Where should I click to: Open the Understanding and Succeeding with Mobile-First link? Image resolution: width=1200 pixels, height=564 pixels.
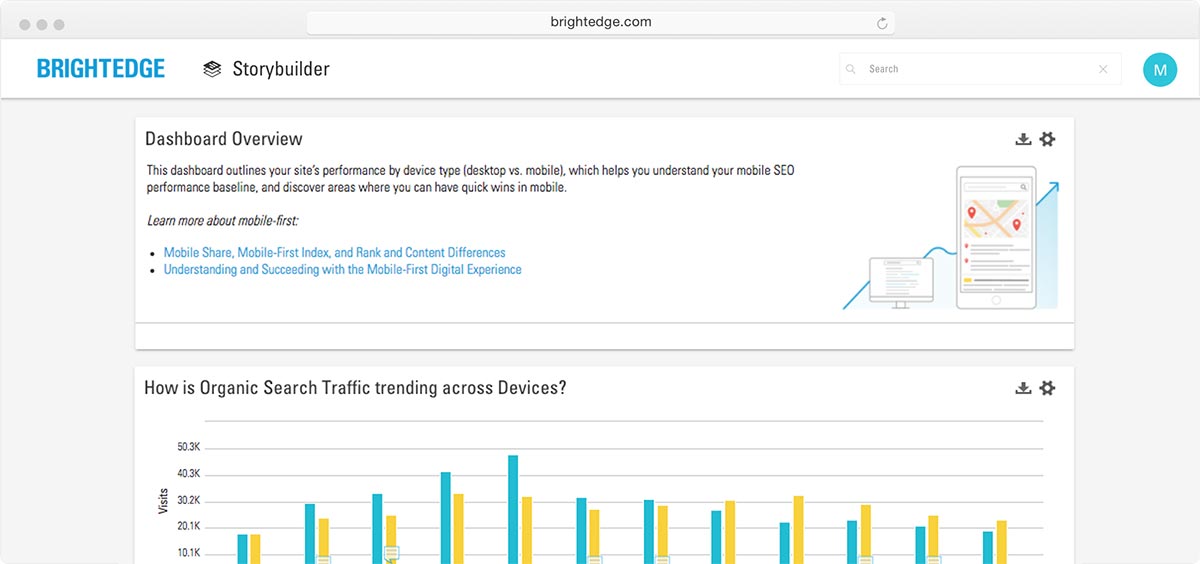pos(342,270)
